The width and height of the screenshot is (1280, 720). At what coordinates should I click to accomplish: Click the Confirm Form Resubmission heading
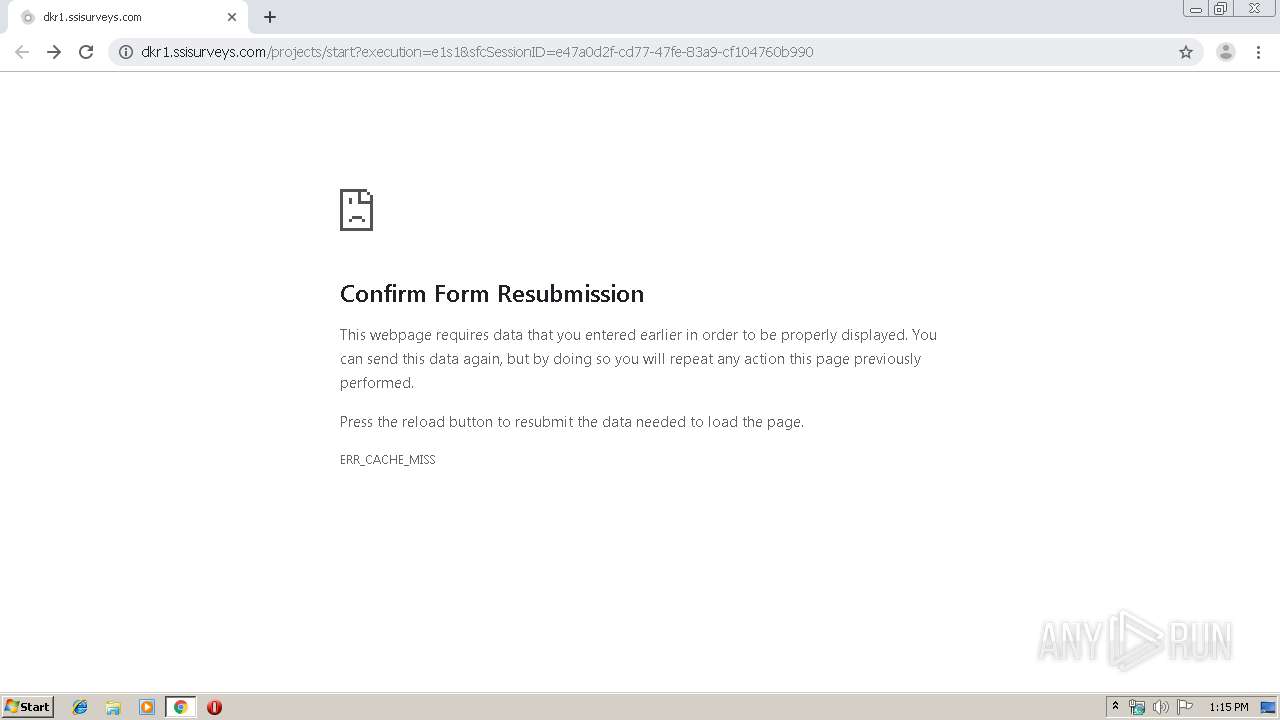492,293
